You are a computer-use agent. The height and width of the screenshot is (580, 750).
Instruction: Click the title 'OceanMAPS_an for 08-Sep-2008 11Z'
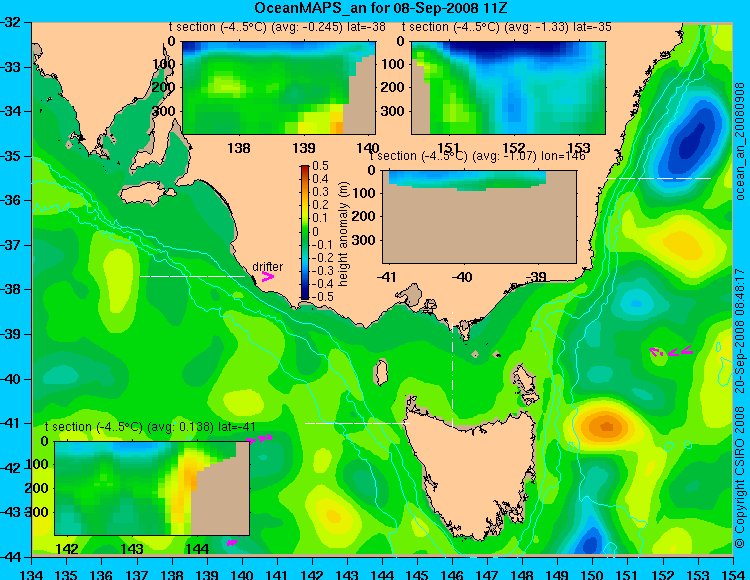381,8
